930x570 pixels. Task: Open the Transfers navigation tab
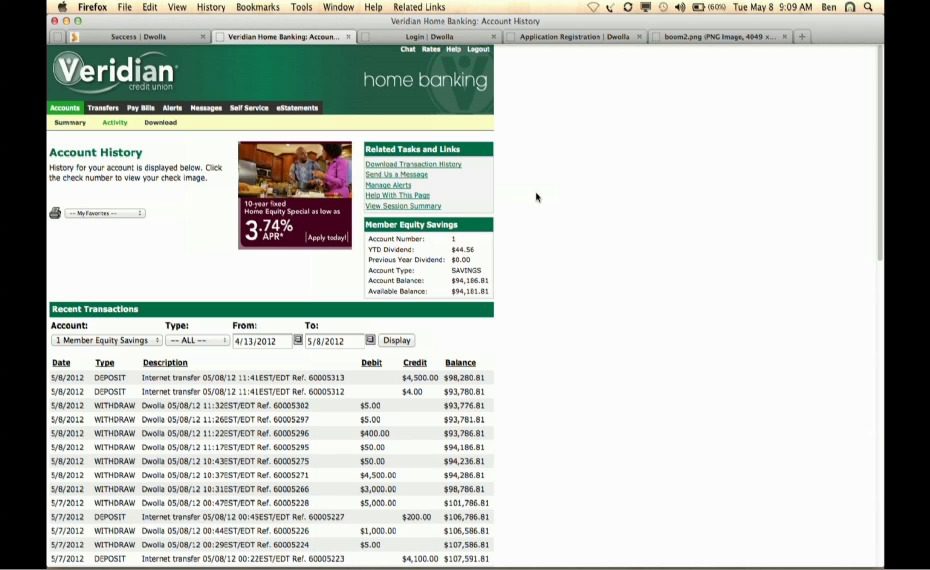click(103, 108)
